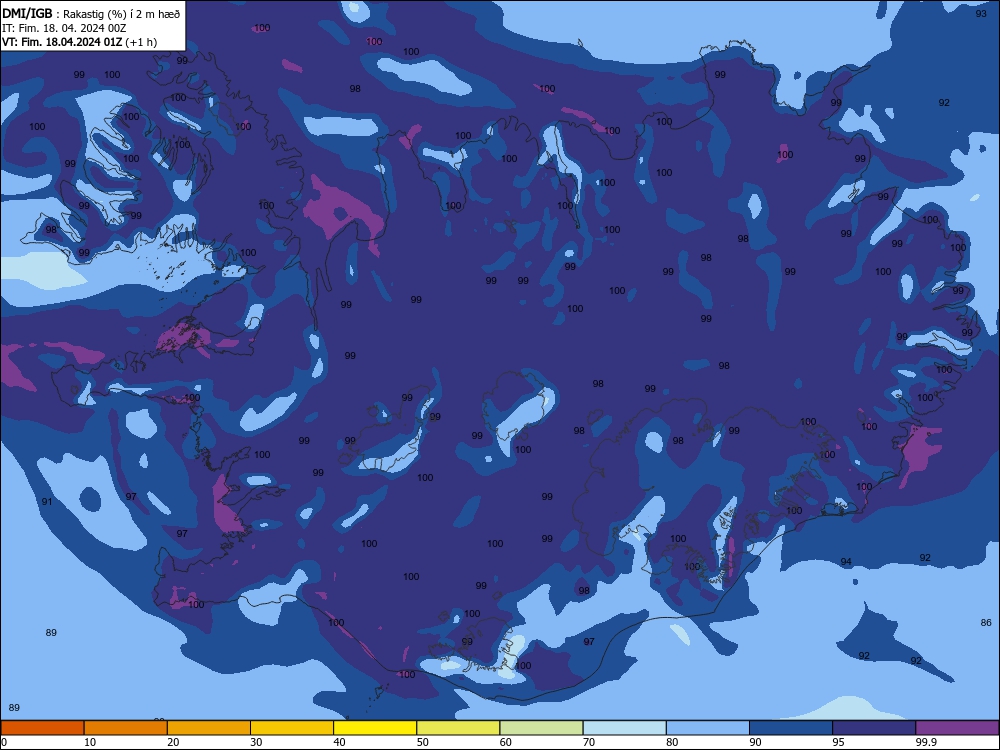Click the legend tick label '95'

tap(838, 742)
